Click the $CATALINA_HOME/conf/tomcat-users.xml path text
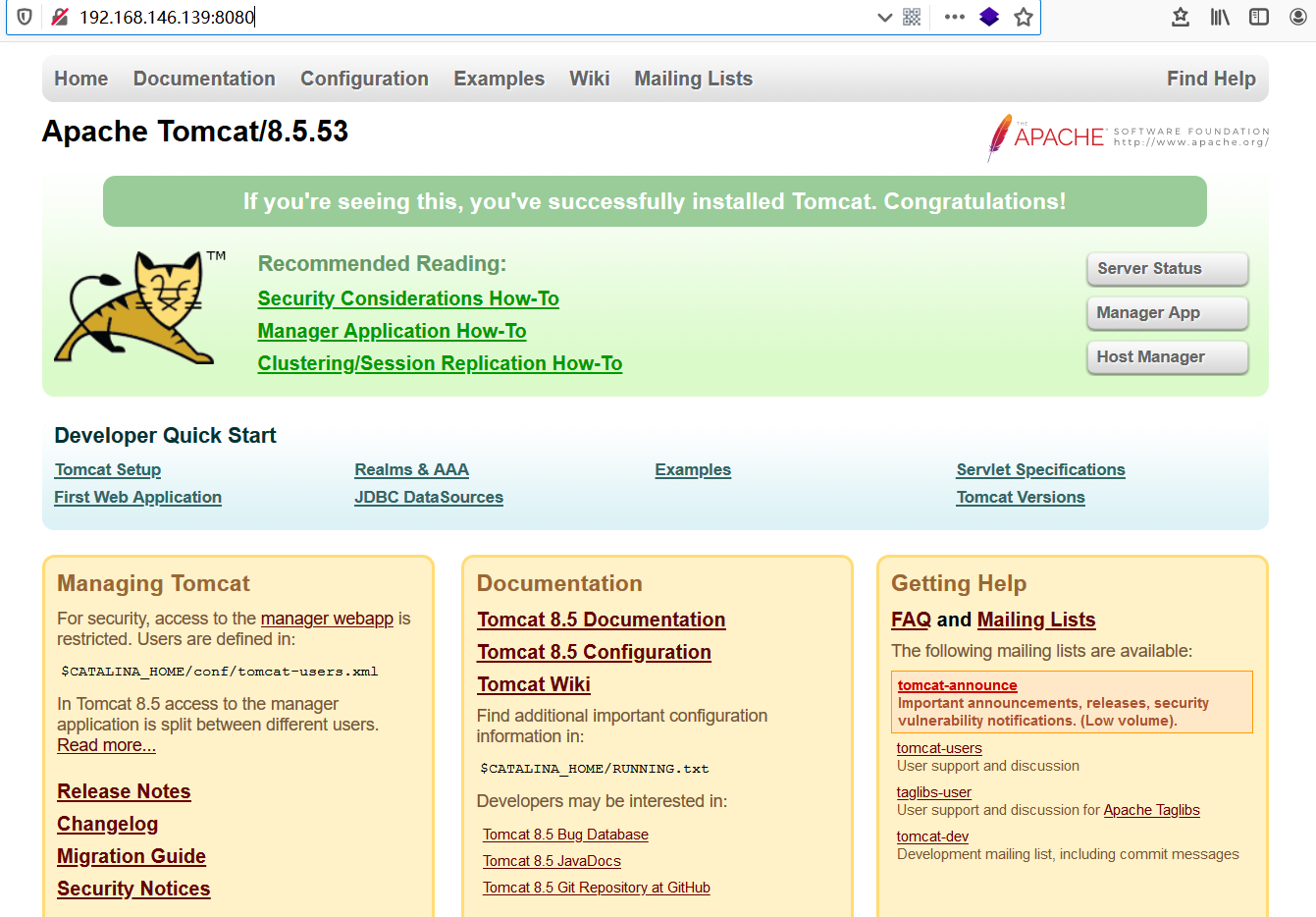This screenshot has height=917, width=1316. click(x=219, y=672)
